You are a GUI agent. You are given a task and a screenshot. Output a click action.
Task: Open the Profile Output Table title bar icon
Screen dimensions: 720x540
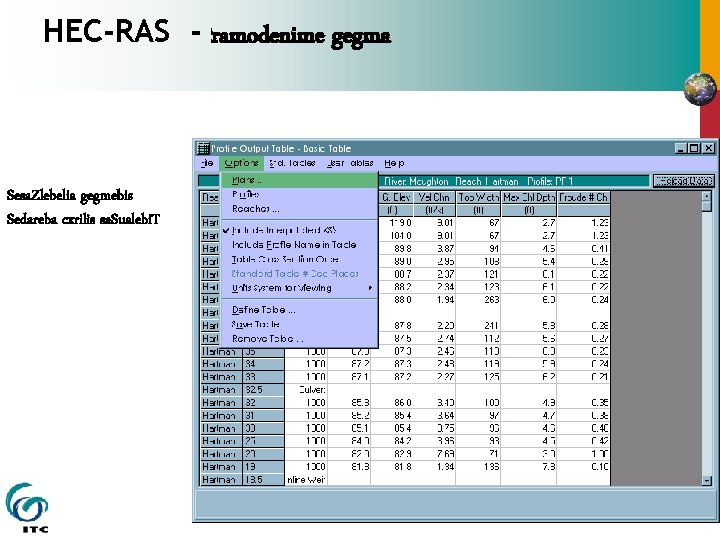tap(203, 148)
